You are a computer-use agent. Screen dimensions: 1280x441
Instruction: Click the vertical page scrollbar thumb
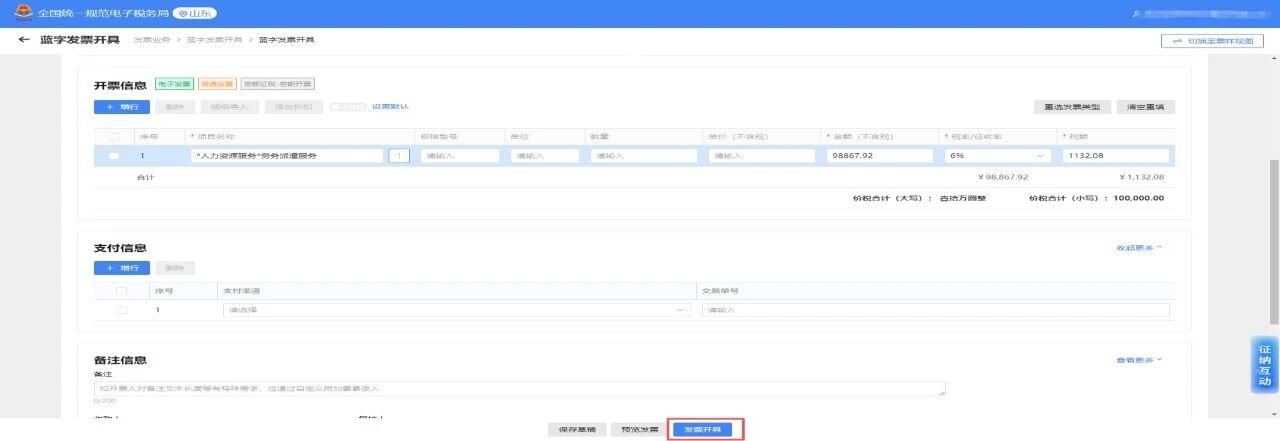pos(1274,200)
